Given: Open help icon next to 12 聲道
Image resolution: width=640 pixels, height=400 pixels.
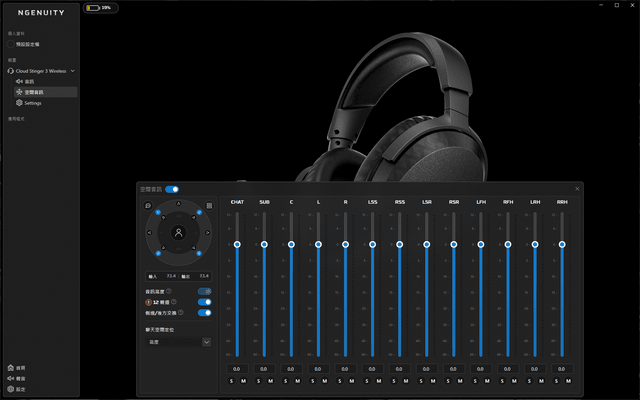Looking at the screenshot, I should click(173, 302).
